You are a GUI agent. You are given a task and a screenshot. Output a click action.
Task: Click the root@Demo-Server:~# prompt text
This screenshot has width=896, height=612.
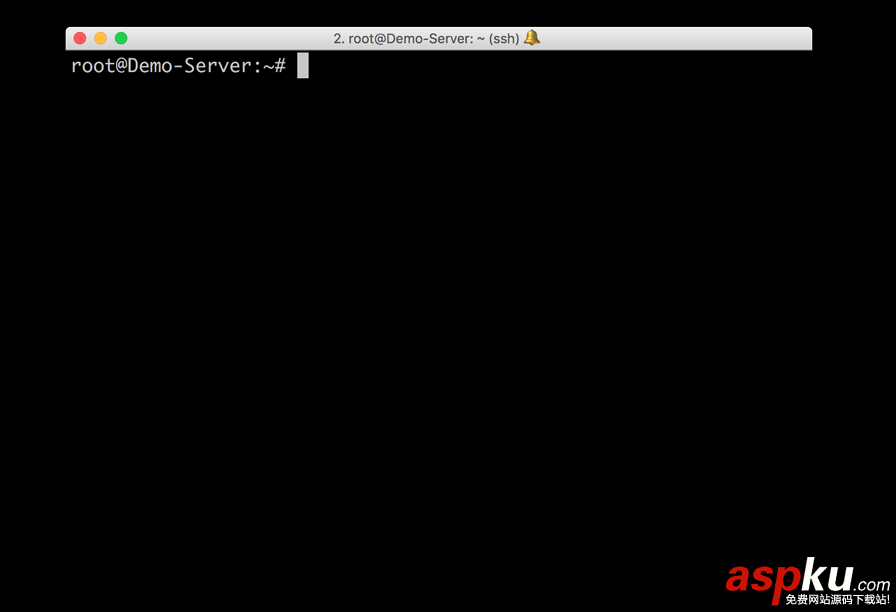click(178, 66)
